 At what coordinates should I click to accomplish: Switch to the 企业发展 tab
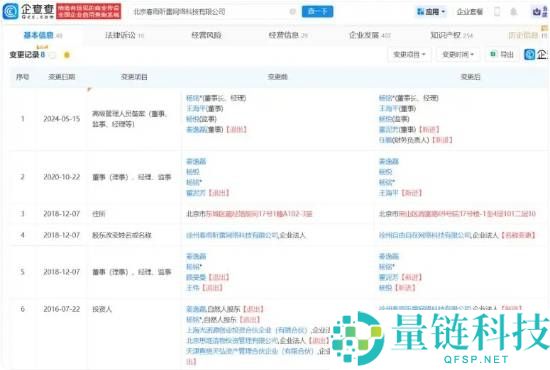click(370, 35)
